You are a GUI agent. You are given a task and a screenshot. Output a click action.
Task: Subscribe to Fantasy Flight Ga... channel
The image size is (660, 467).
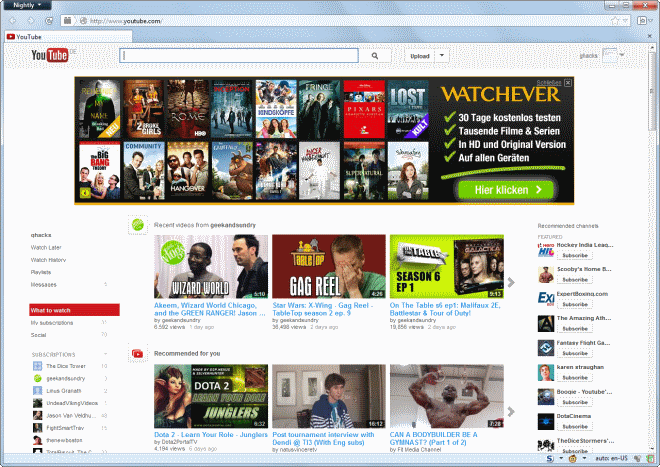(575, 353)
